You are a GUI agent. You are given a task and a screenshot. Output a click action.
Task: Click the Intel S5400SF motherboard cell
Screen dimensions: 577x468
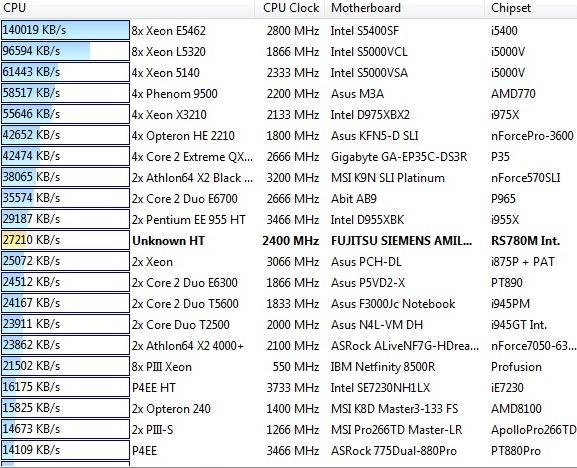click(365, 31)
